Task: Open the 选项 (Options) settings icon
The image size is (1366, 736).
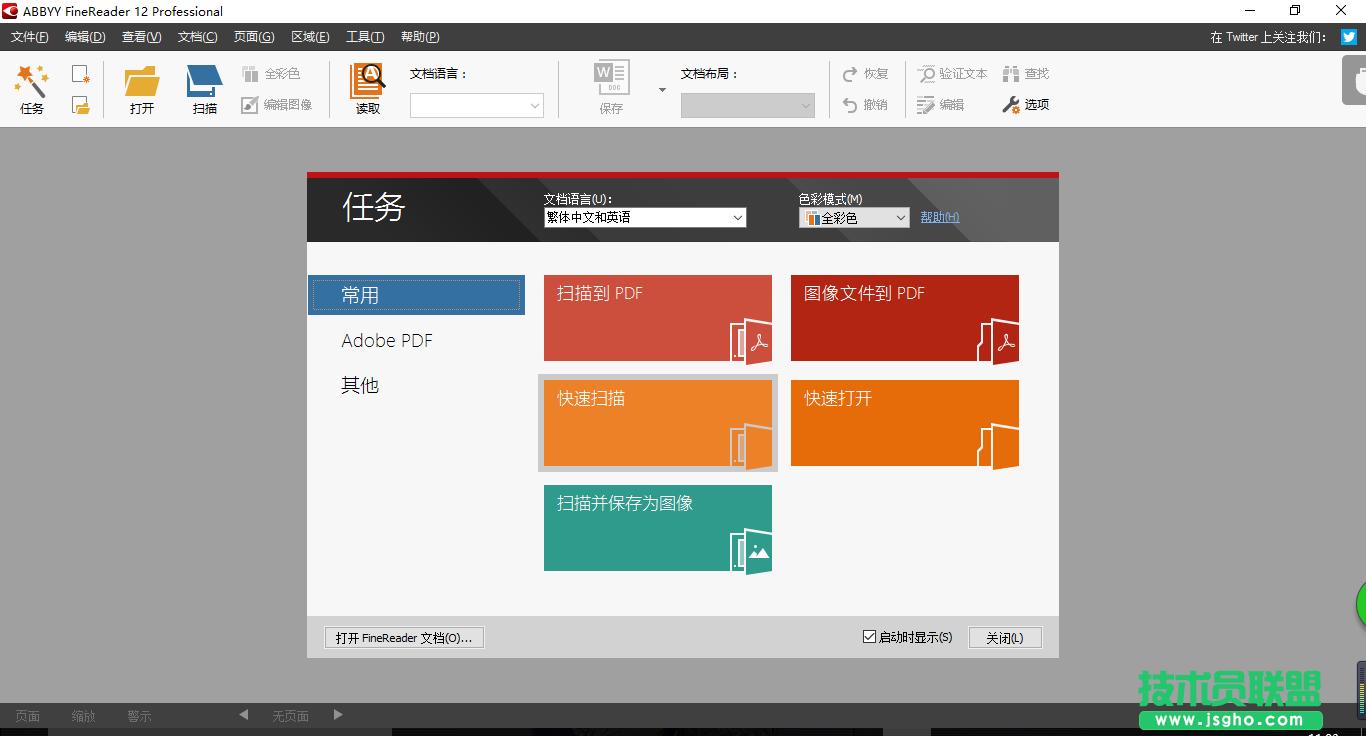Action: click(x=1026, y=104)
